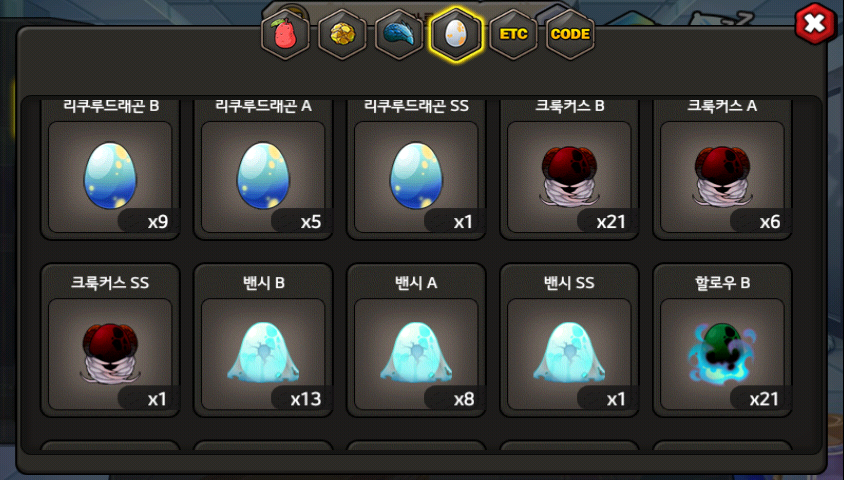844x480 pixels.
Task: Click the 할로우 B item name label
Action: [x=722, y=283]
